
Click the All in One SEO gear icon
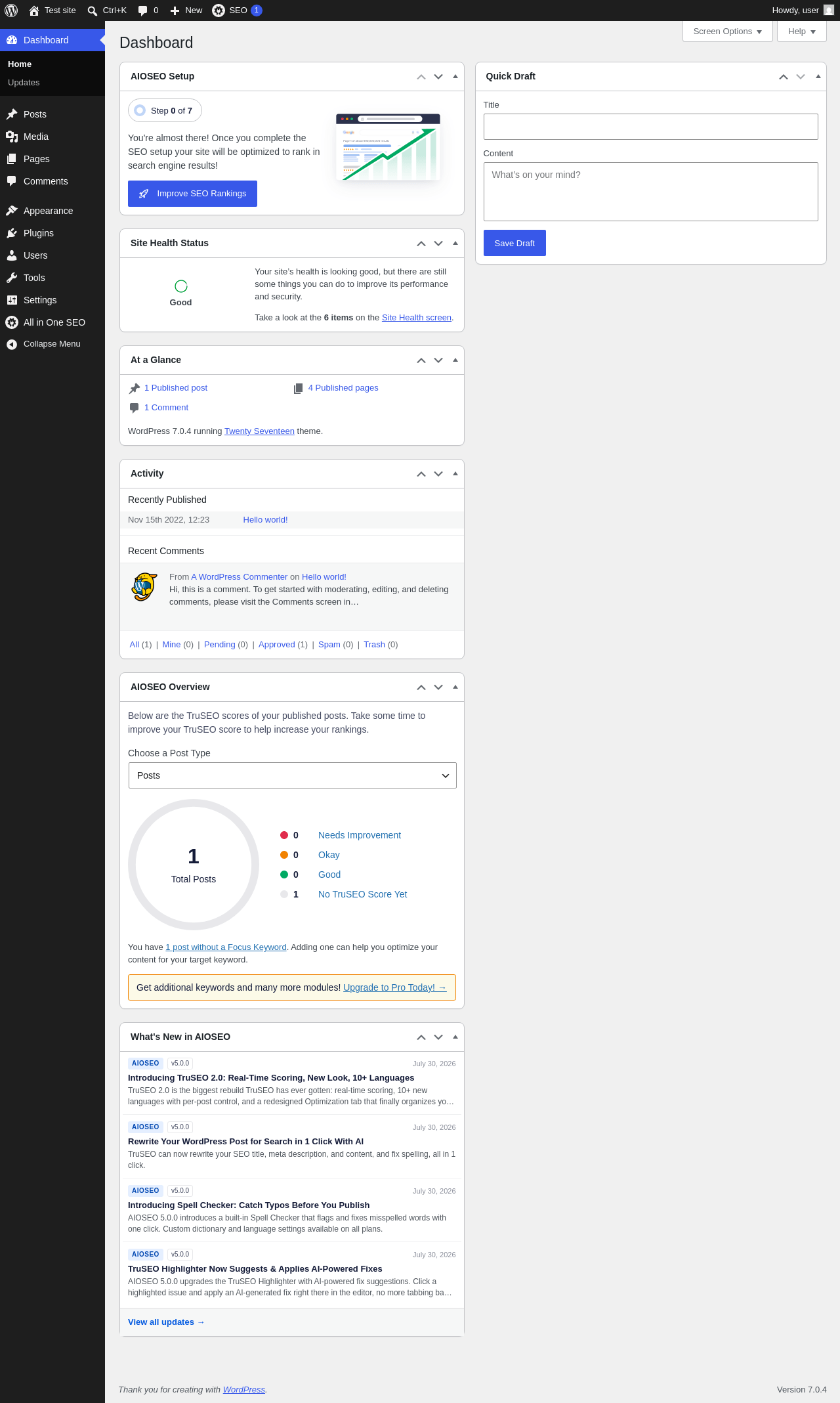tap(12, 322)
